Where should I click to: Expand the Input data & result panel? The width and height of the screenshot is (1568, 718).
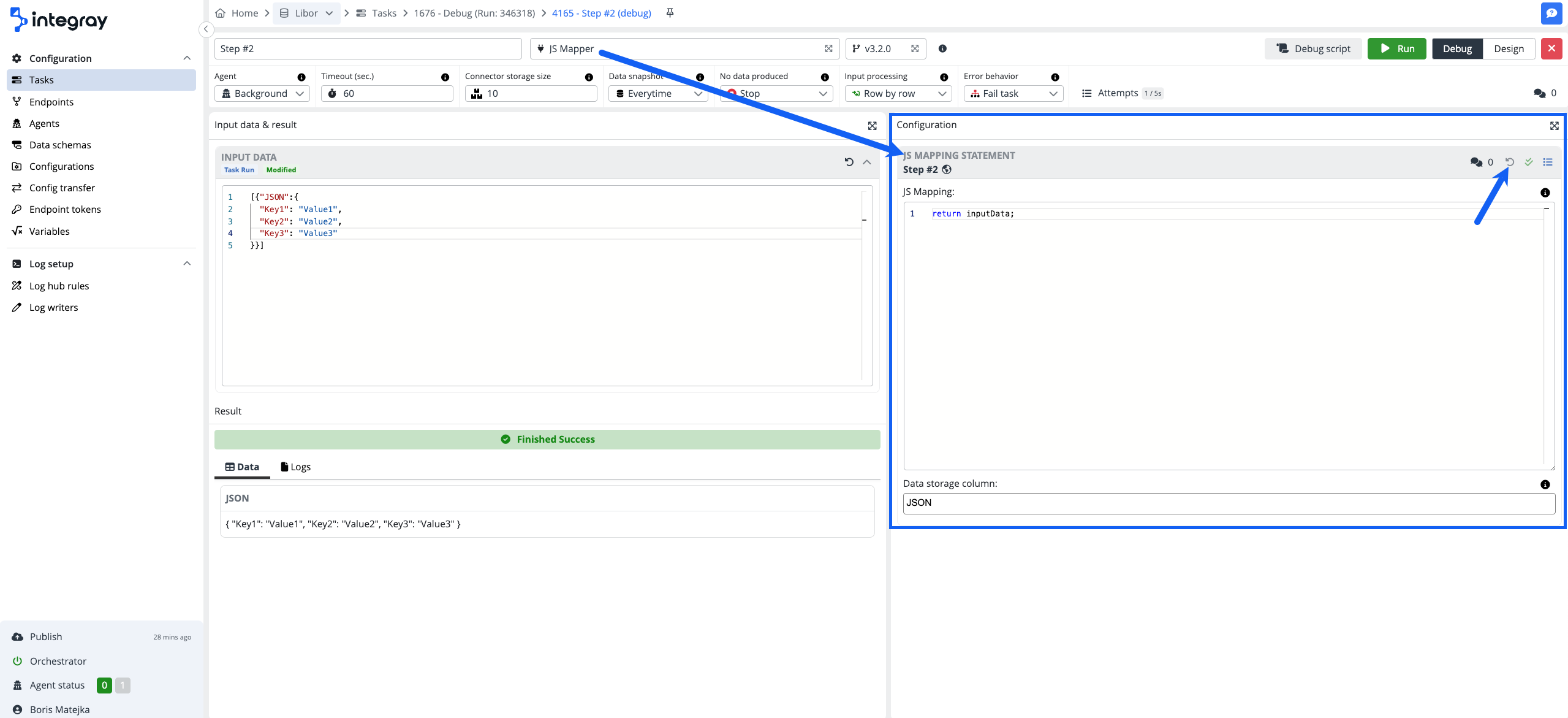(x=872, y=126)
